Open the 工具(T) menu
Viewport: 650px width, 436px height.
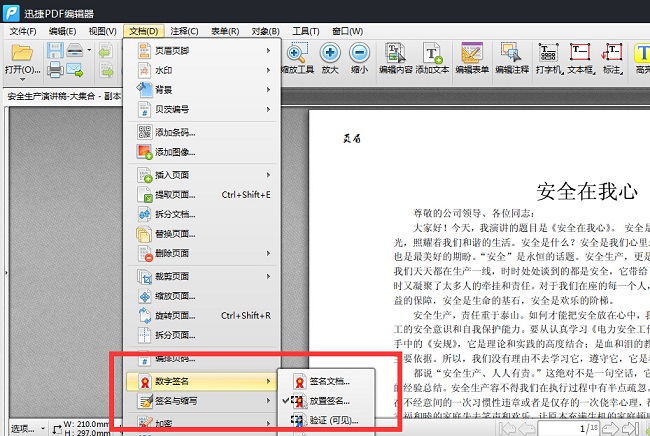[x=306, y=31]
